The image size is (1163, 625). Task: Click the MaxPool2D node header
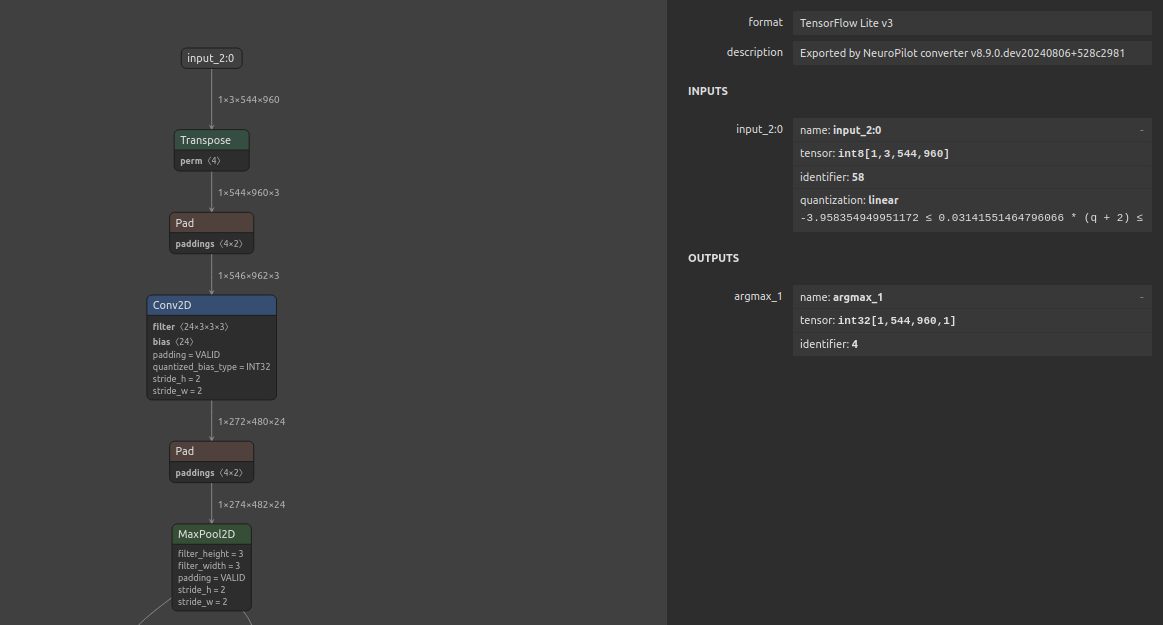point(211,534)
